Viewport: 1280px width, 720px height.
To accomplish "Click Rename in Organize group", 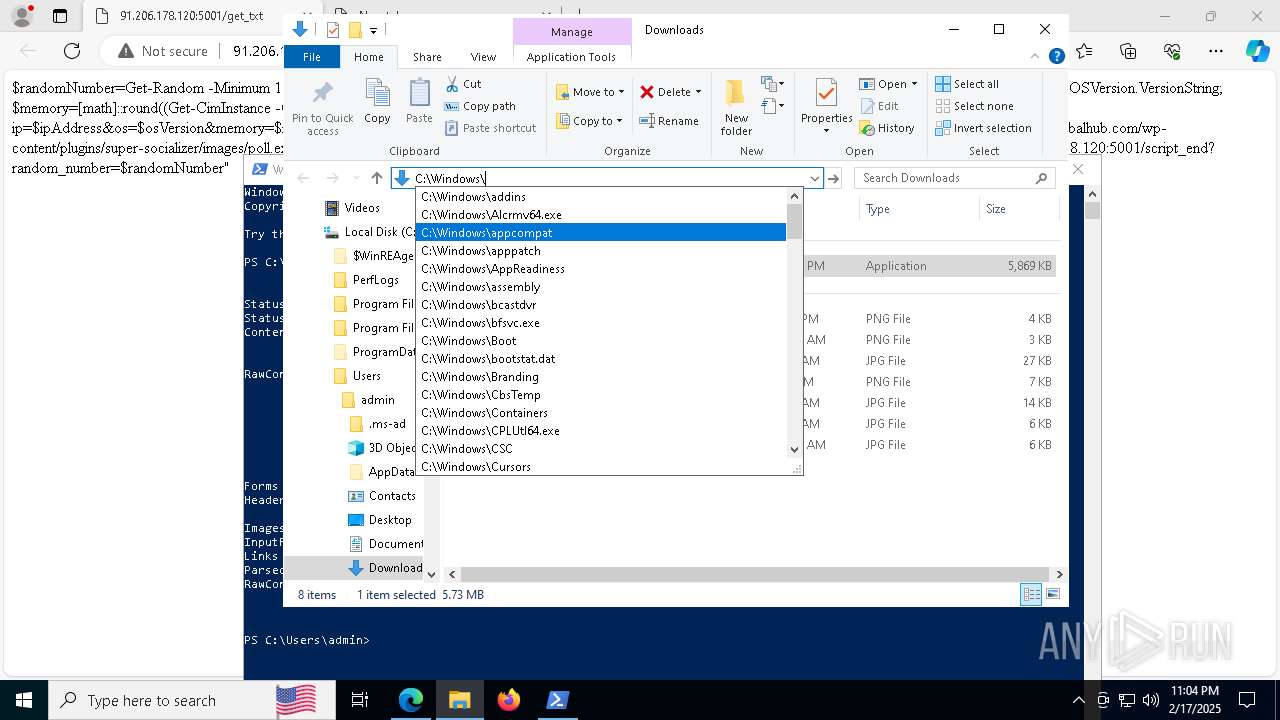I will pos(669,121).
